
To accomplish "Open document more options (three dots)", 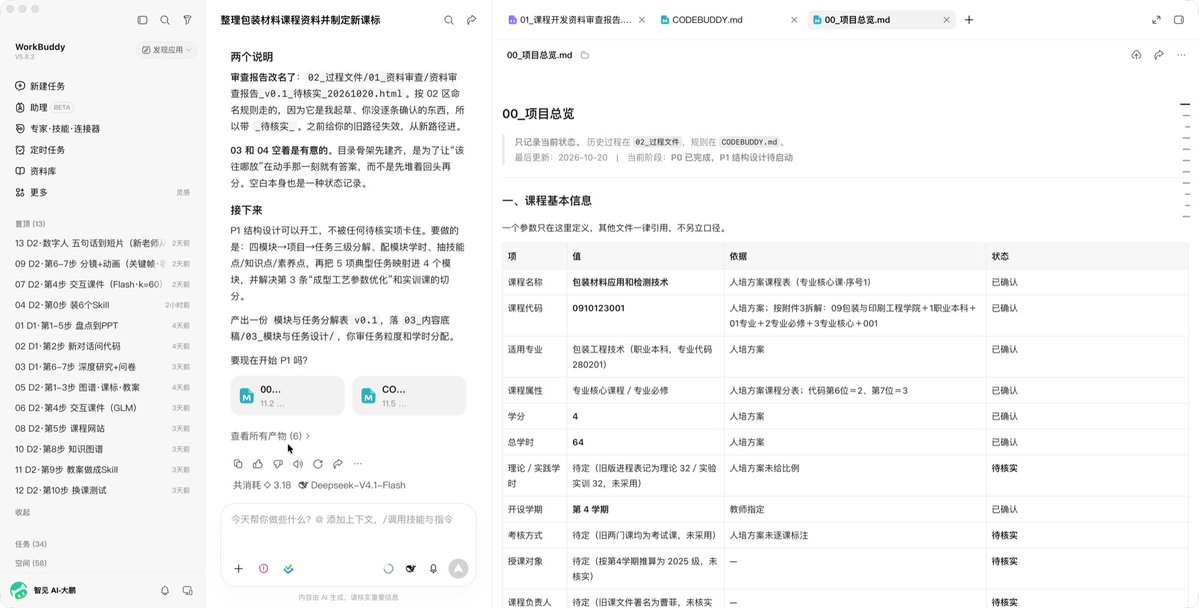I will point(1181,55).
